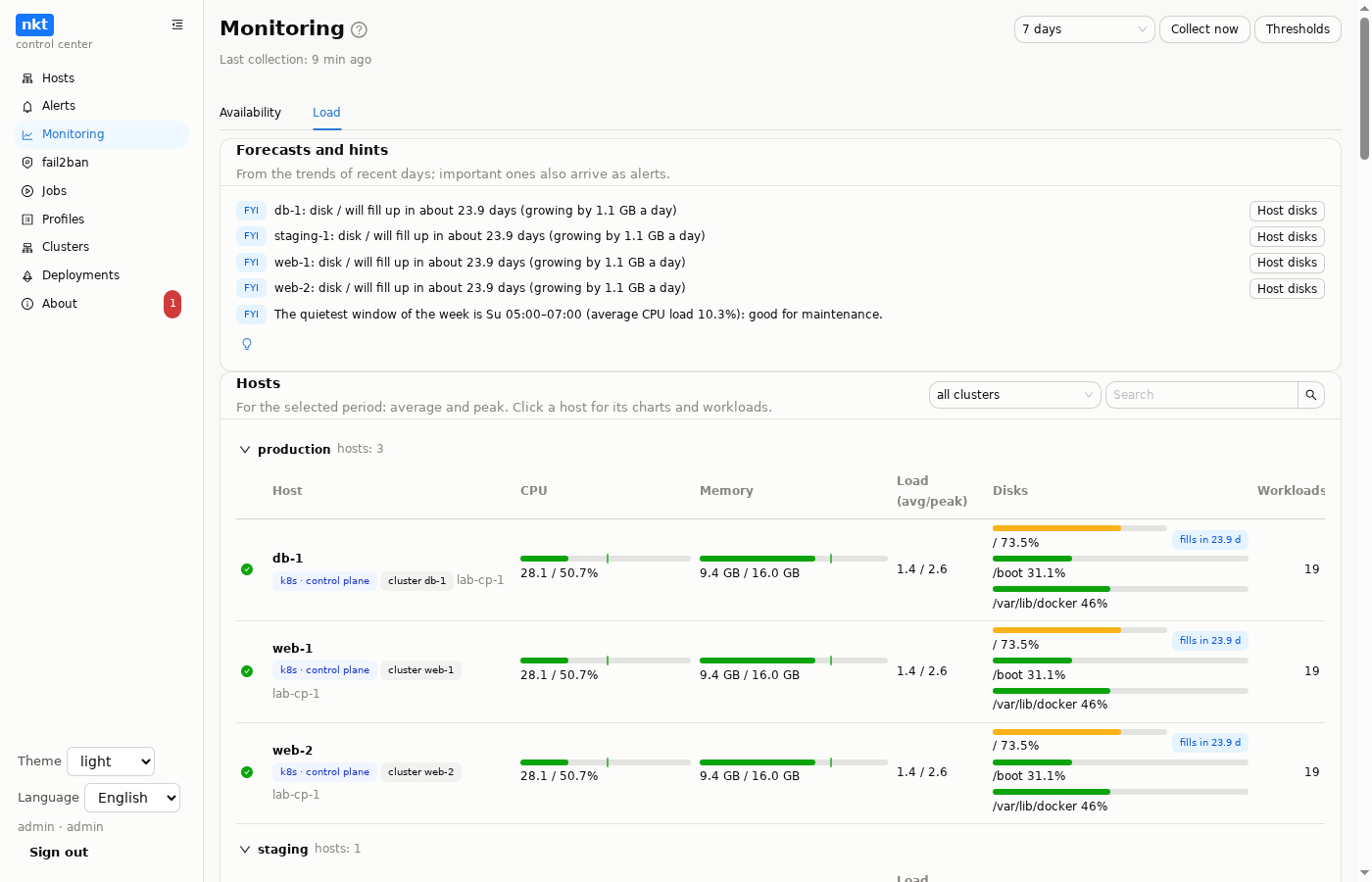Open the Thresholds settings
Viewport: 1372px width, 882px height.
click(x=1298, y=29)
